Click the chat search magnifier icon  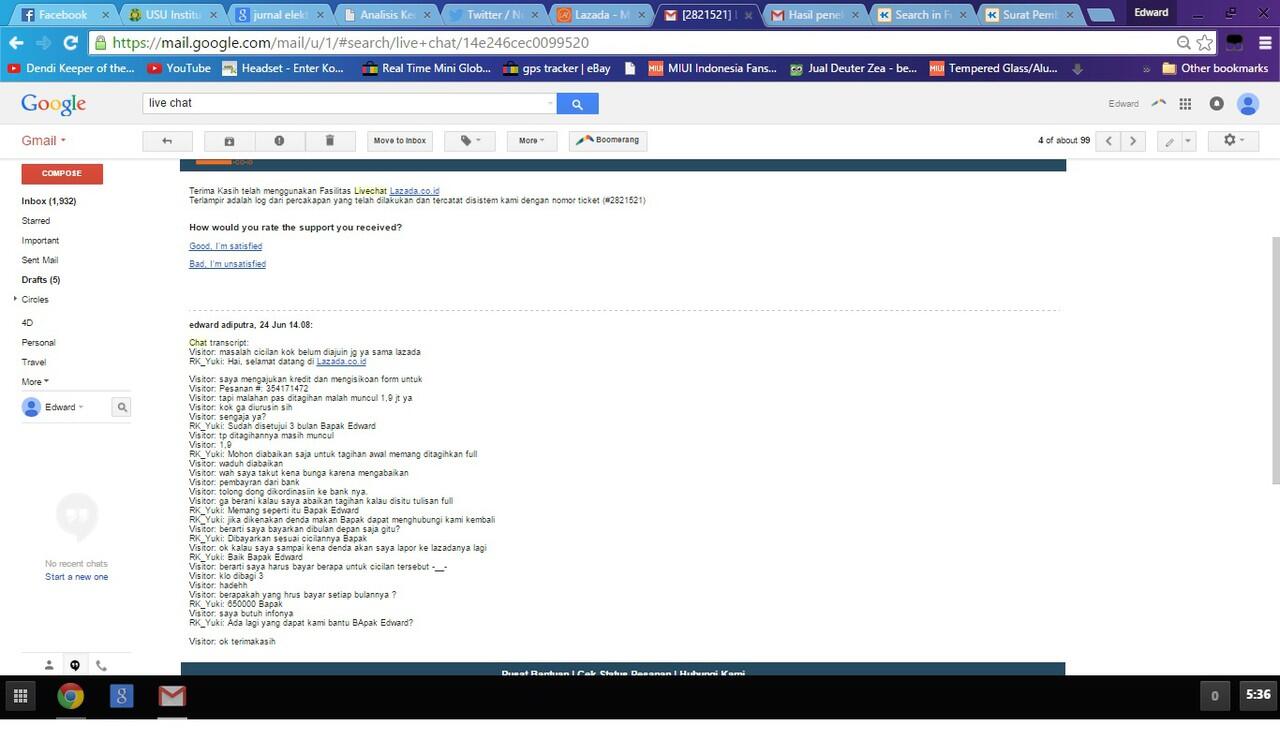pos(121,407)
